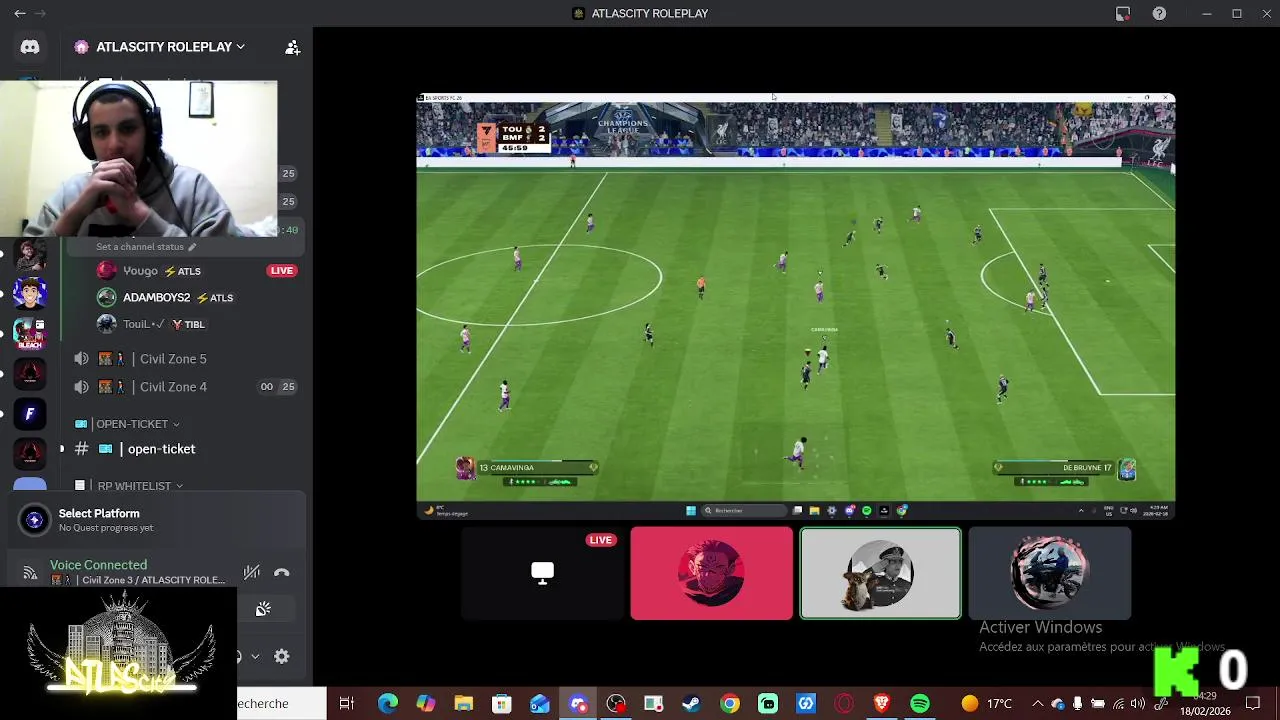Click the Voice Connected status text
1280x720 pixels.
98,565
